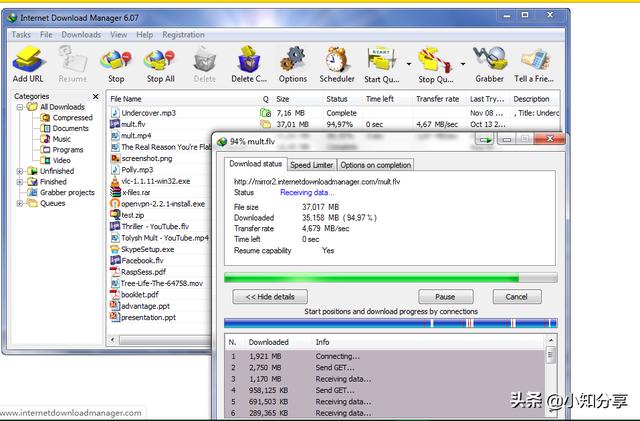Click Tell a Friend icon

coord(534,65)
